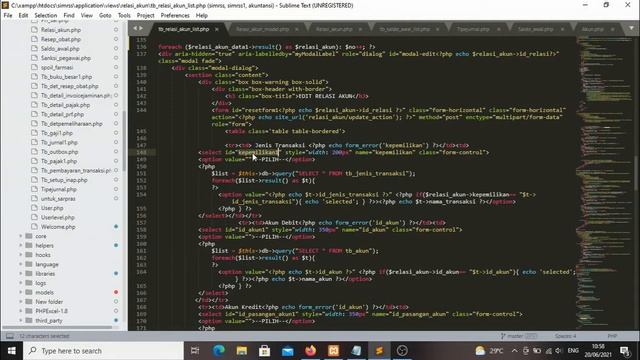640x360 pixels.
Task: Open File Explorer from the taskbar
Action: coord(242,351)
